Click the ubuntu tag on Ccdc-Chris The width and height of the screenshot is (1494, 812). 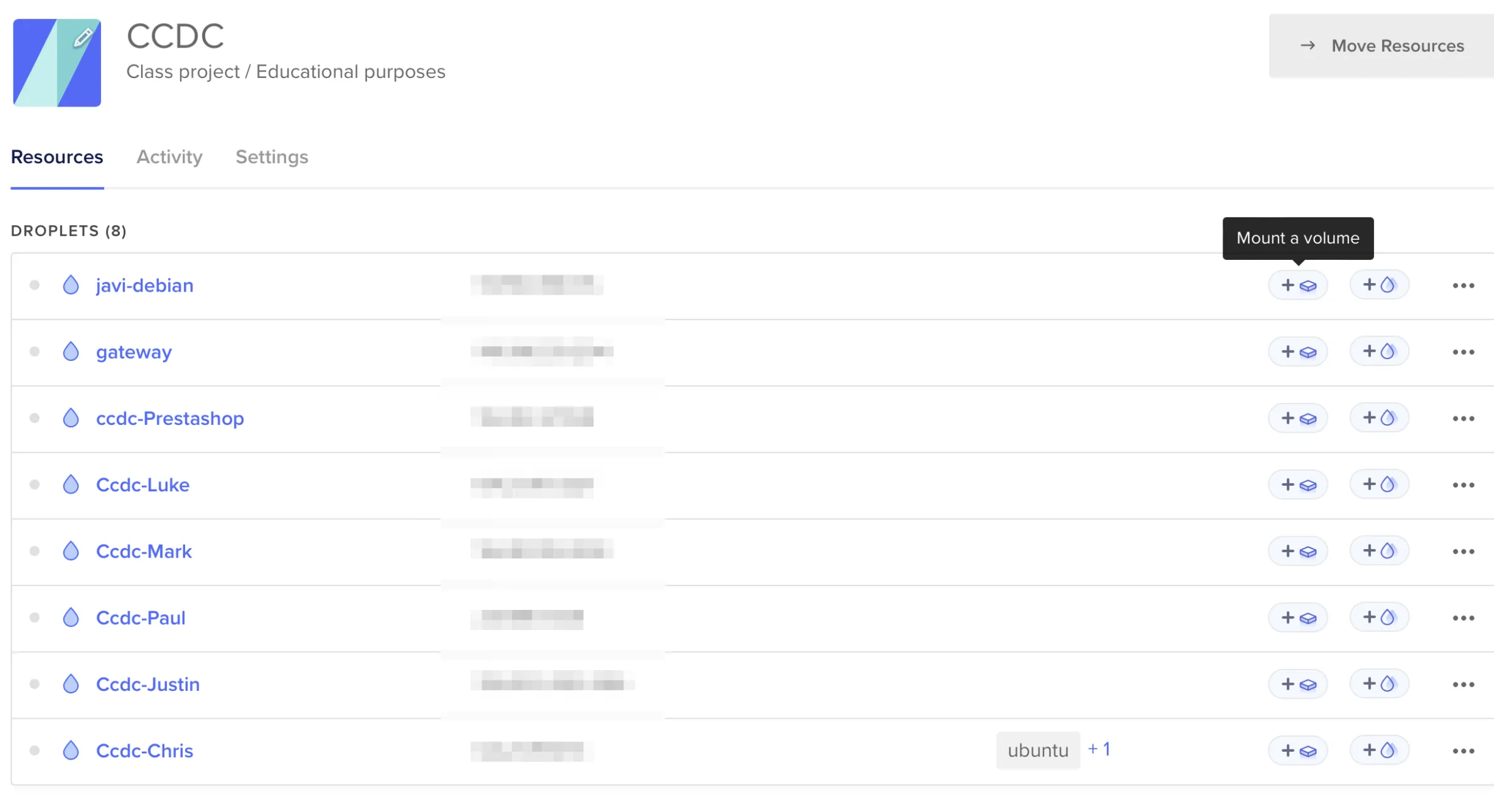(1037, 751)
